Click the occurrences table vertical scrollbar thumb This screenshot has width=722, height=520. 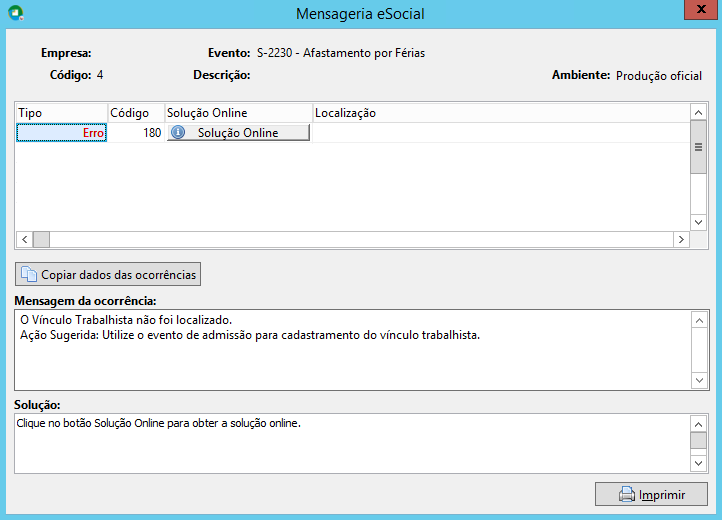click(x=699, y=147)
